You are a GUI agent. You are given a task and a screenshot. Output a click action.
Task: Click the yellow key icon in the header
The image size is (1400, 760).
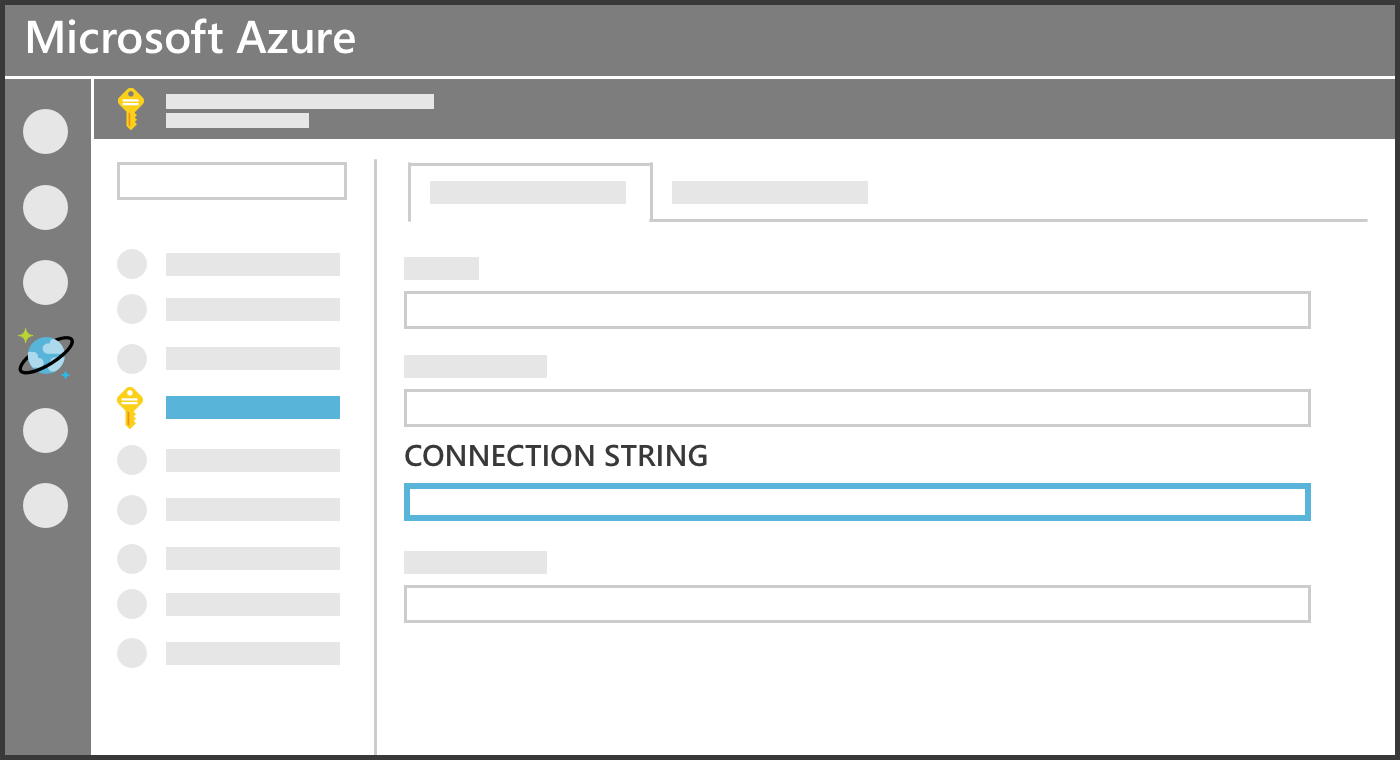131,109
